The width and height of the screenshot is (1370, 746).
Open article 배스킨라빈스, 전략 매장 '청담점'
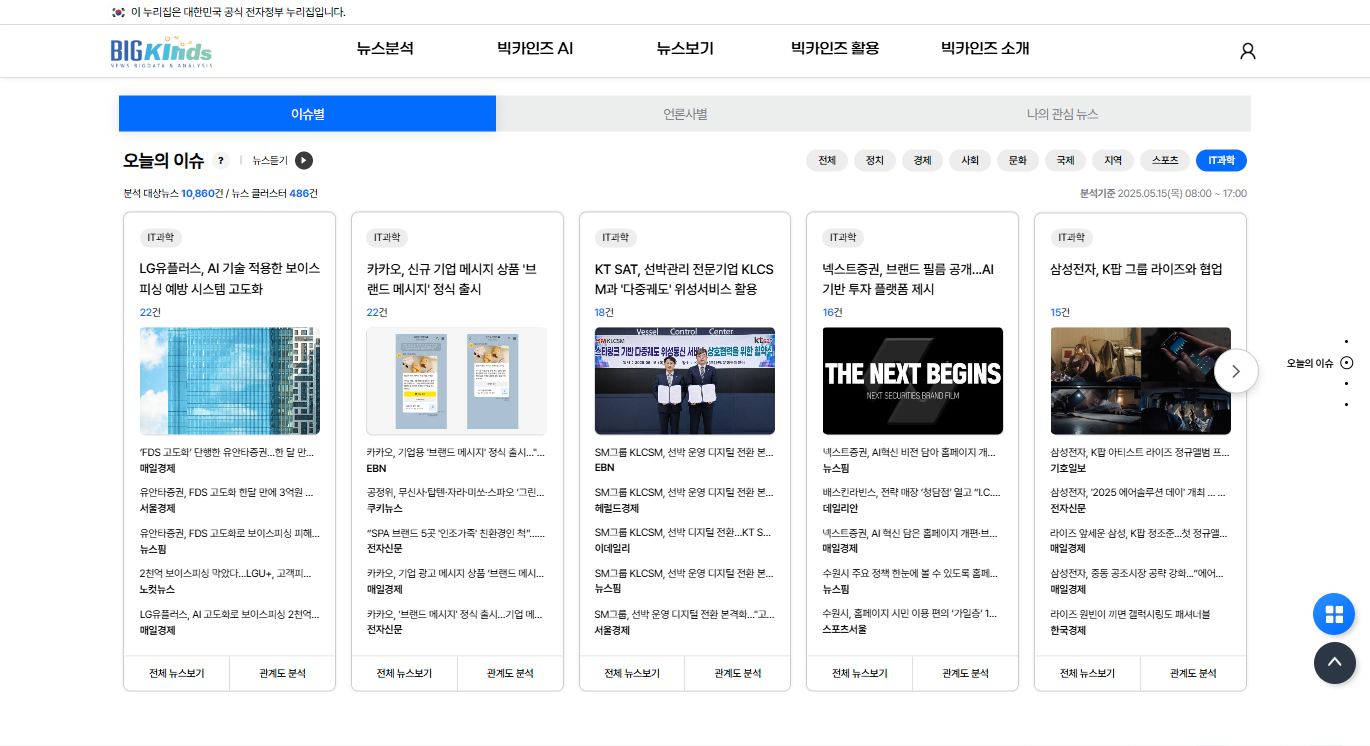click(x=912, y=493)
